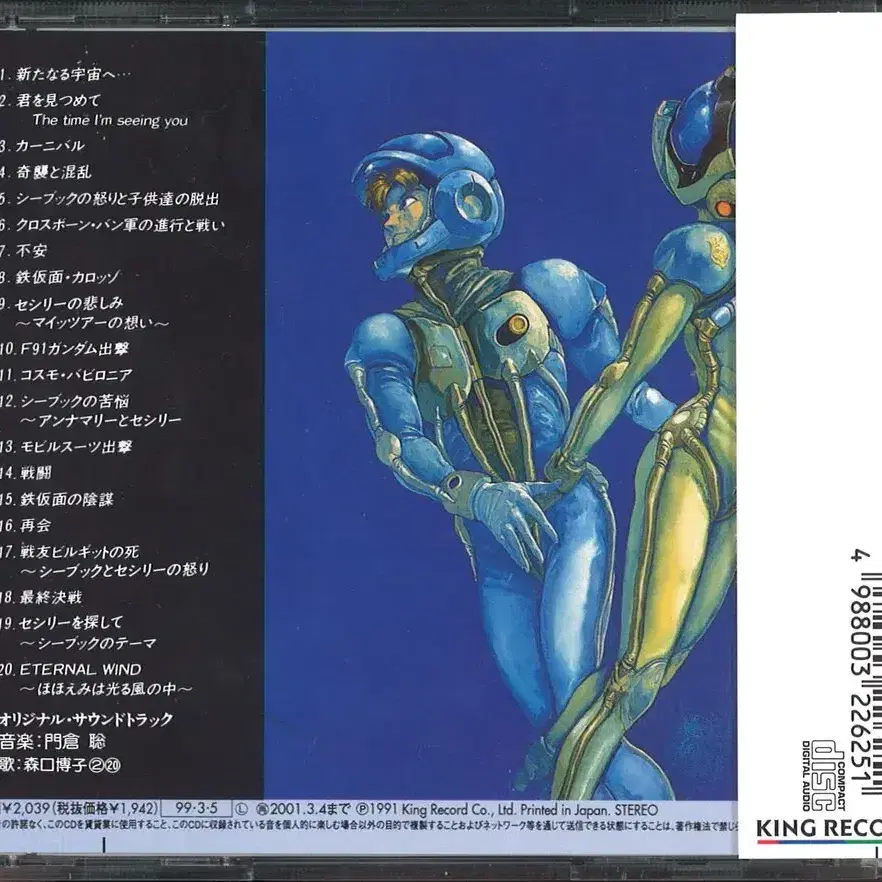Select track 14 戦闘
Image resolution: width=882 pixels, height=882 pixels.
coord(26,472)
